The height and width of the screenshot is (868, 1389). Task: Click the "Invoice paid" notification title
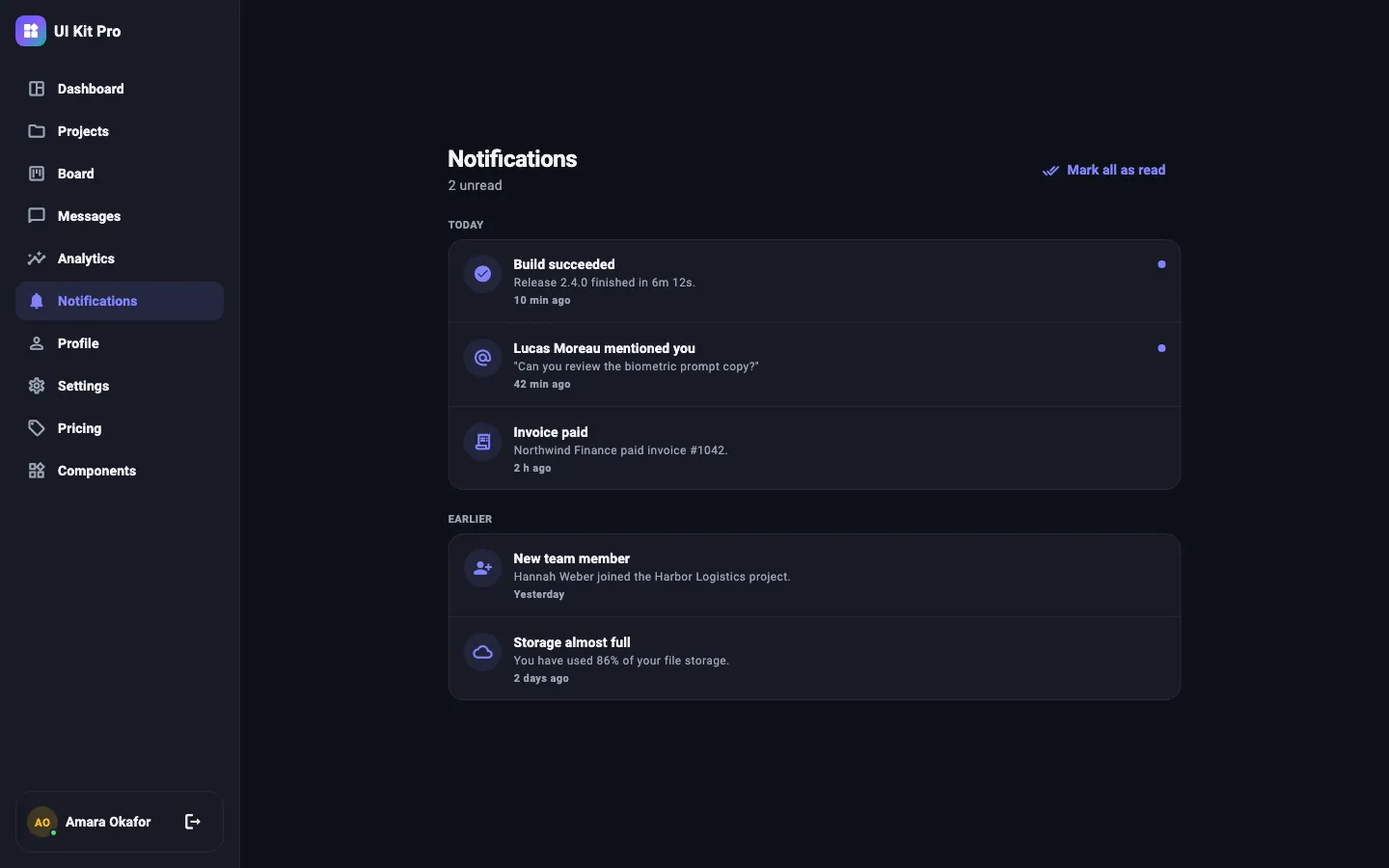(x=551, y=432)
